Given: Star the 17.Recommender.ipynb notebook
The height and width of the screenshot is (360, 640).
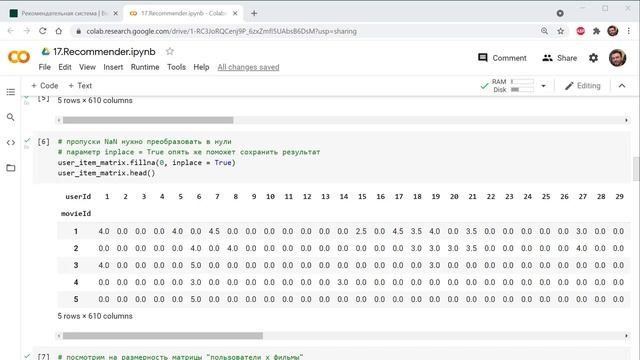Looking at the screenshot, I should click(x=170, y=51).
